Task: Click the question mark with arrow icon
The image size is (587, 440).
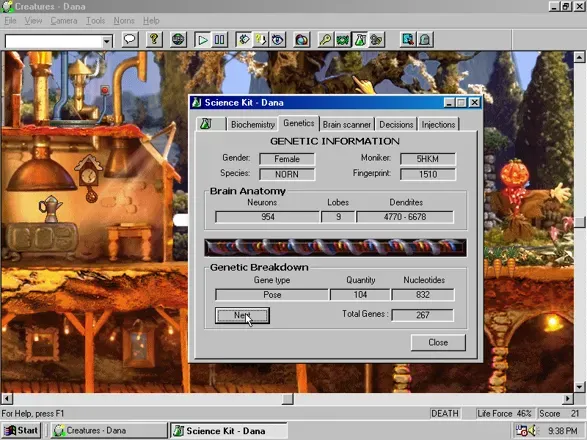Action: (x=261, y=40)
